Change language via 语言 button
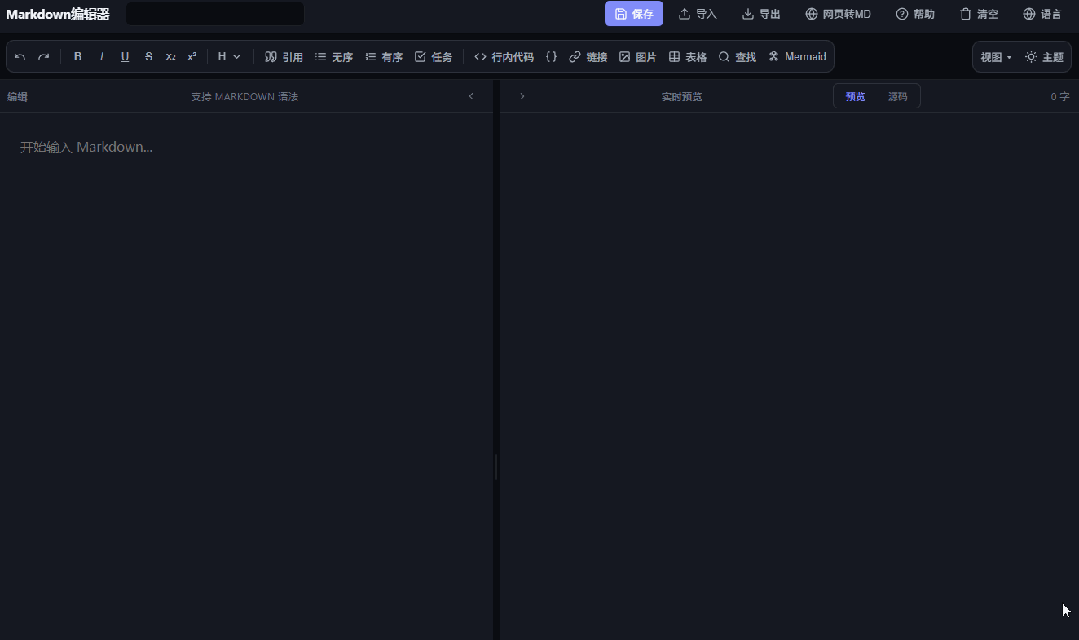Image resolution: width=1079 pixels, height=640 pixels. pyautogui.click(x=1042, y=14)
